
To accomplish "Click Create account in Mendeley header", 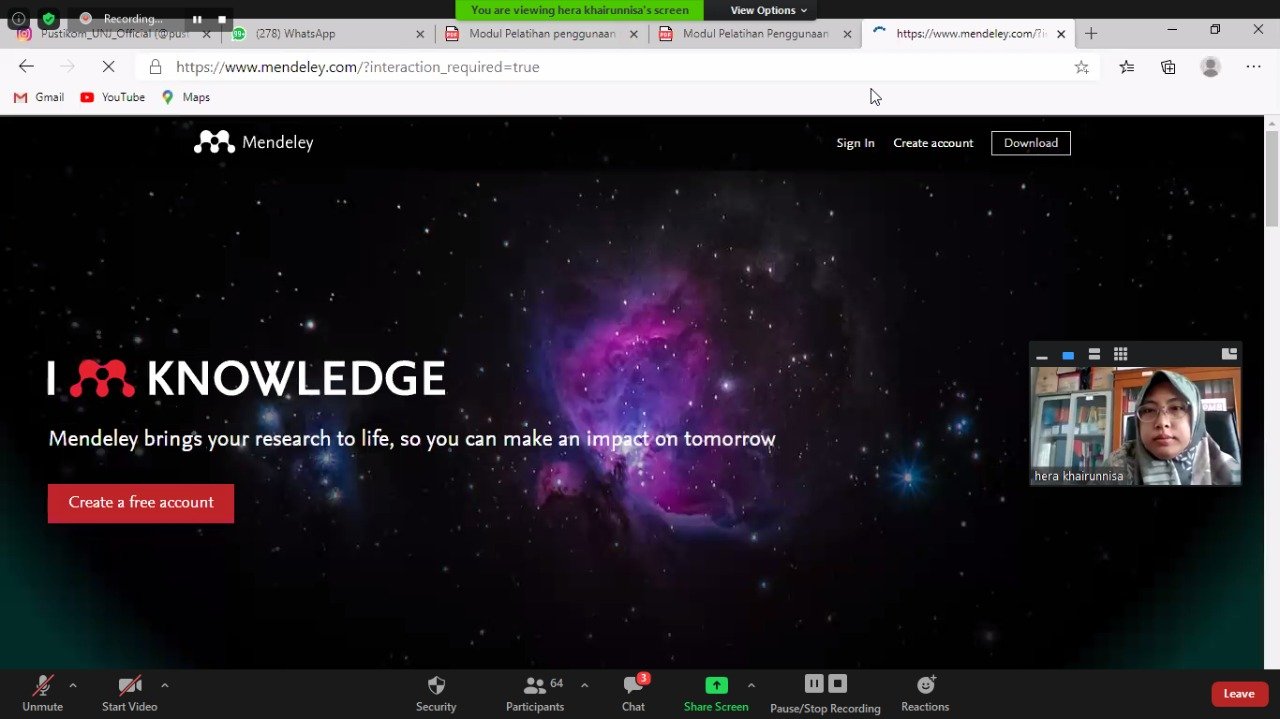I will 933,143.
